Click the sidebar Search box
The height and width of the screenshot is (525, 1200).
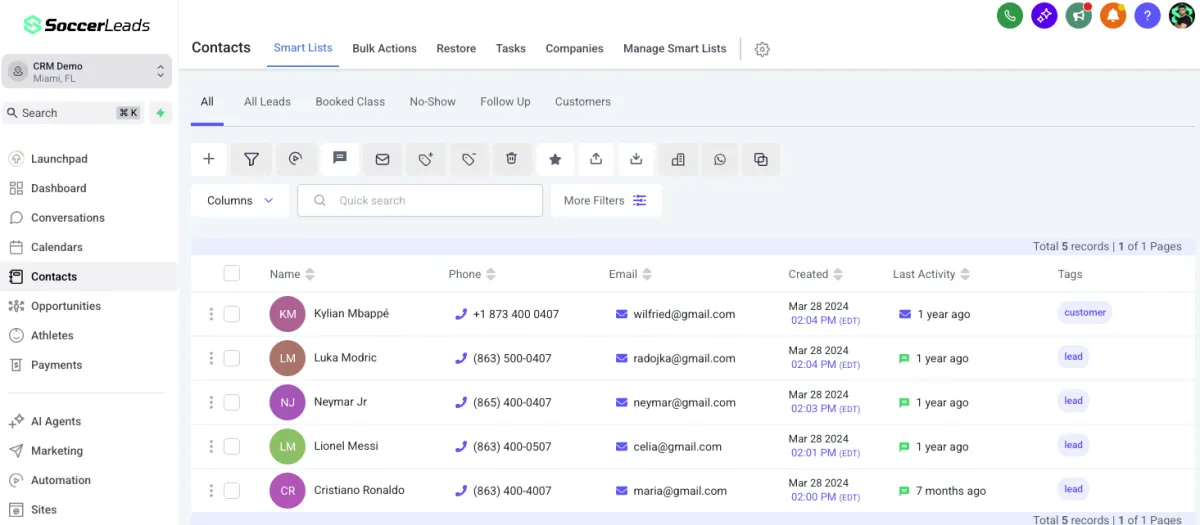pos(73,113)
